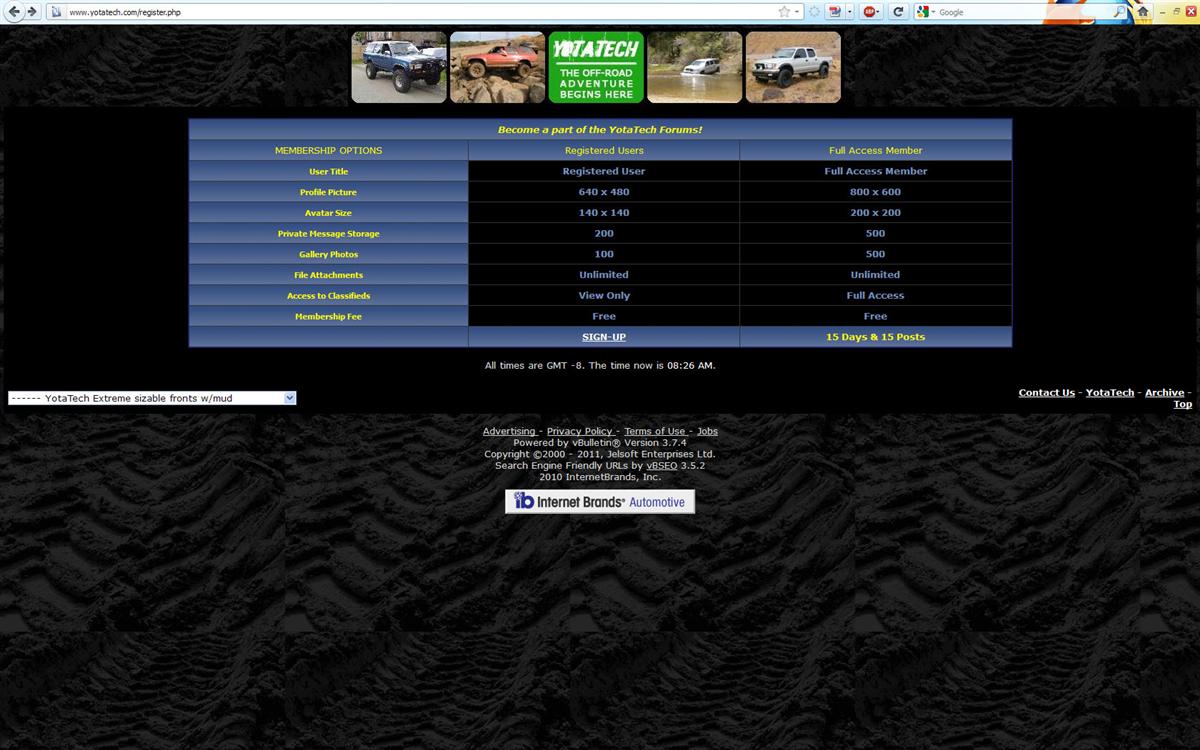The height and width of the screenshot is (750, 1200).
Task: Click the search magnifying glass icon
Action: click(1119, 12)
